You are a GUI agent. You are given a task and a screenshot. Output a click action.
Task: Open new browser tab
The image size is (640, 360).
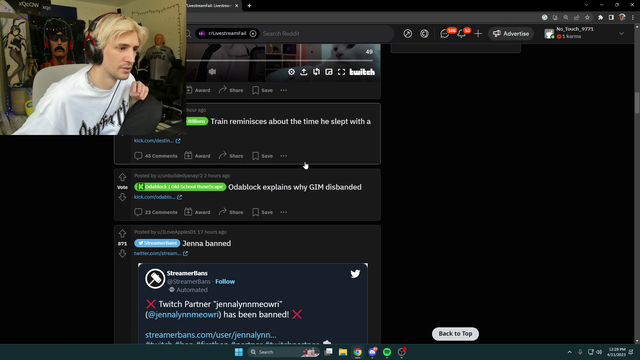tap(249, 6)
